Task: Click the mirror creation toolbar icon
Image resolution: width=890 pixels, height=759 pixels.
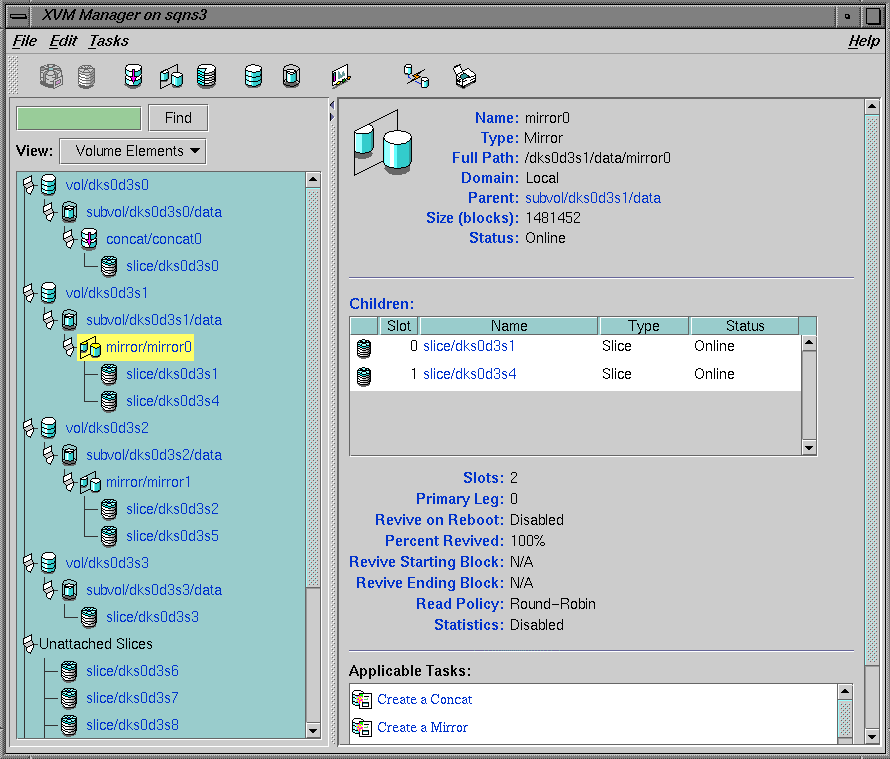Action: tap(170, 76)
